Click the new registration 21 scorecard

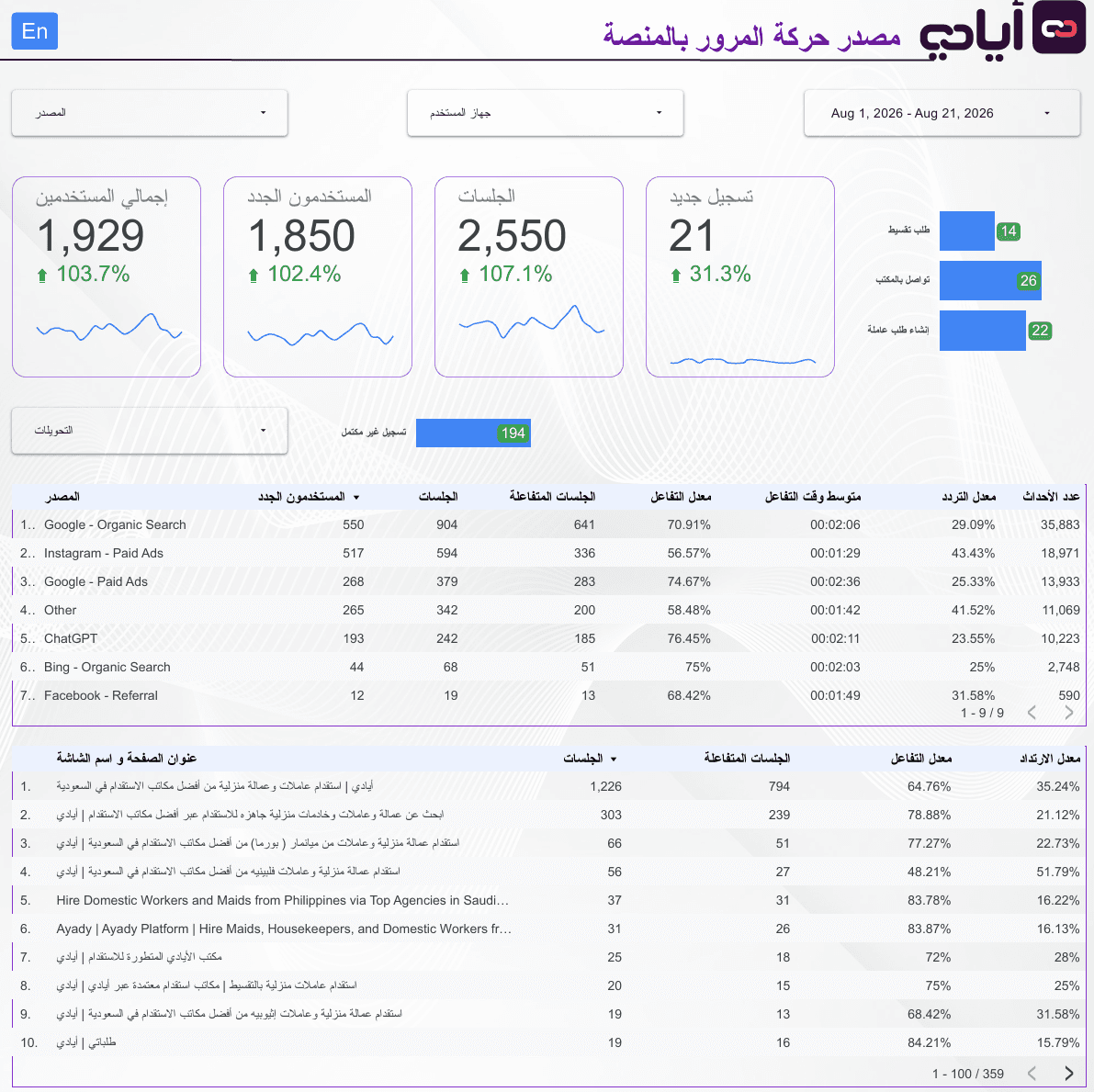click(x=740, y=276)
